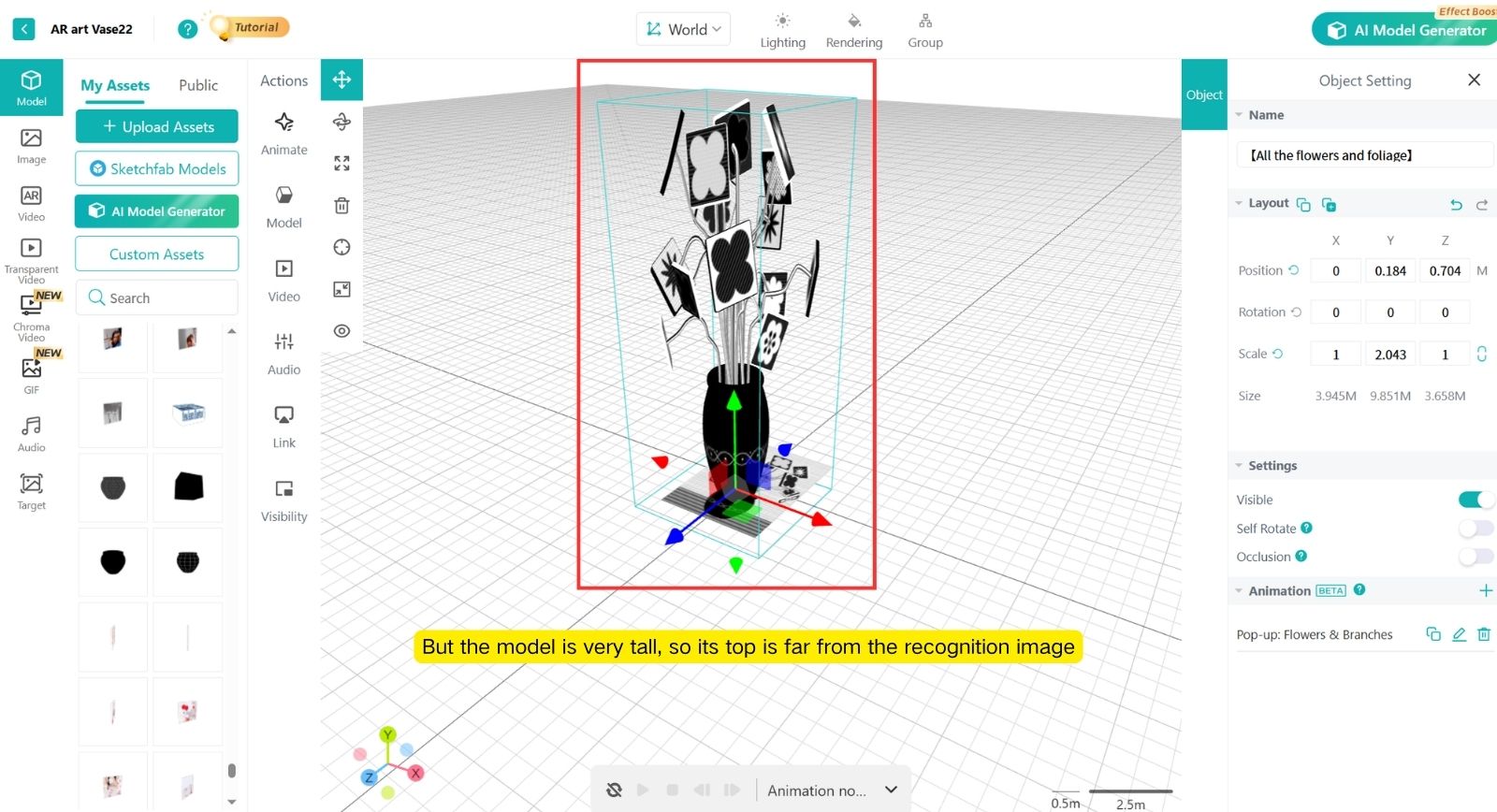1497x812 pixels.
Task: Open the Target sidebar section
Action: pos(31,491)
